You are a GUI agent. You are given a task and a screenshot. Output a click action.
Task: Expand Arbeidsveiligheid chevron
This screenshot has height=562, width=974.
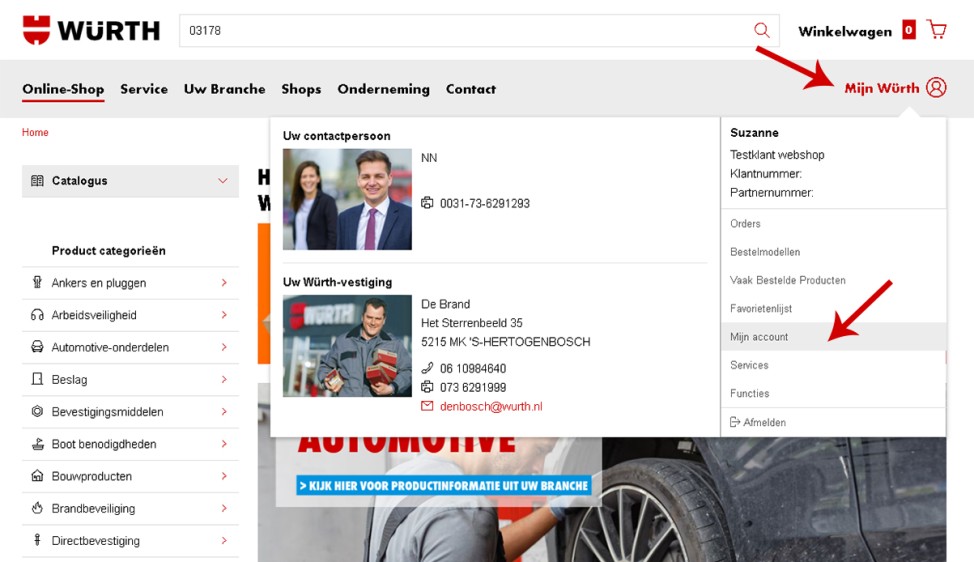click(x=224, y=315)
